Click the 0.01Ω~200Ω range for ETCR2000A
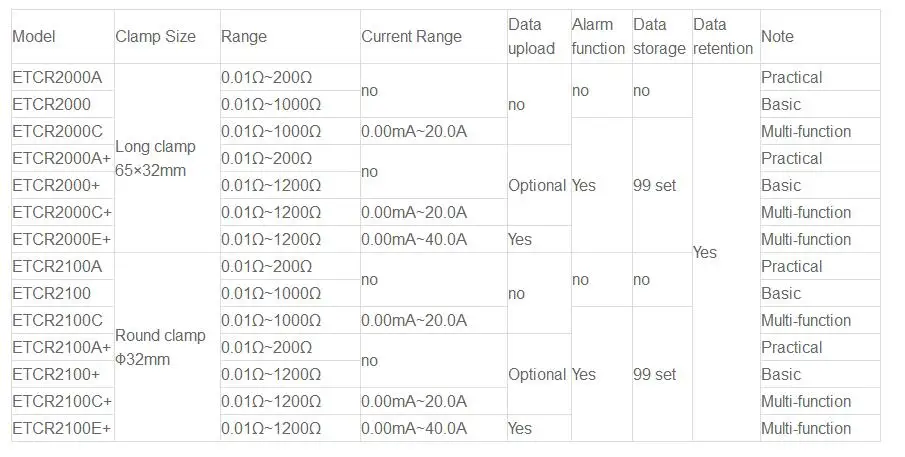Image resolution: width=905 pixels, height=457 pixels. click(x=267, y=77)
